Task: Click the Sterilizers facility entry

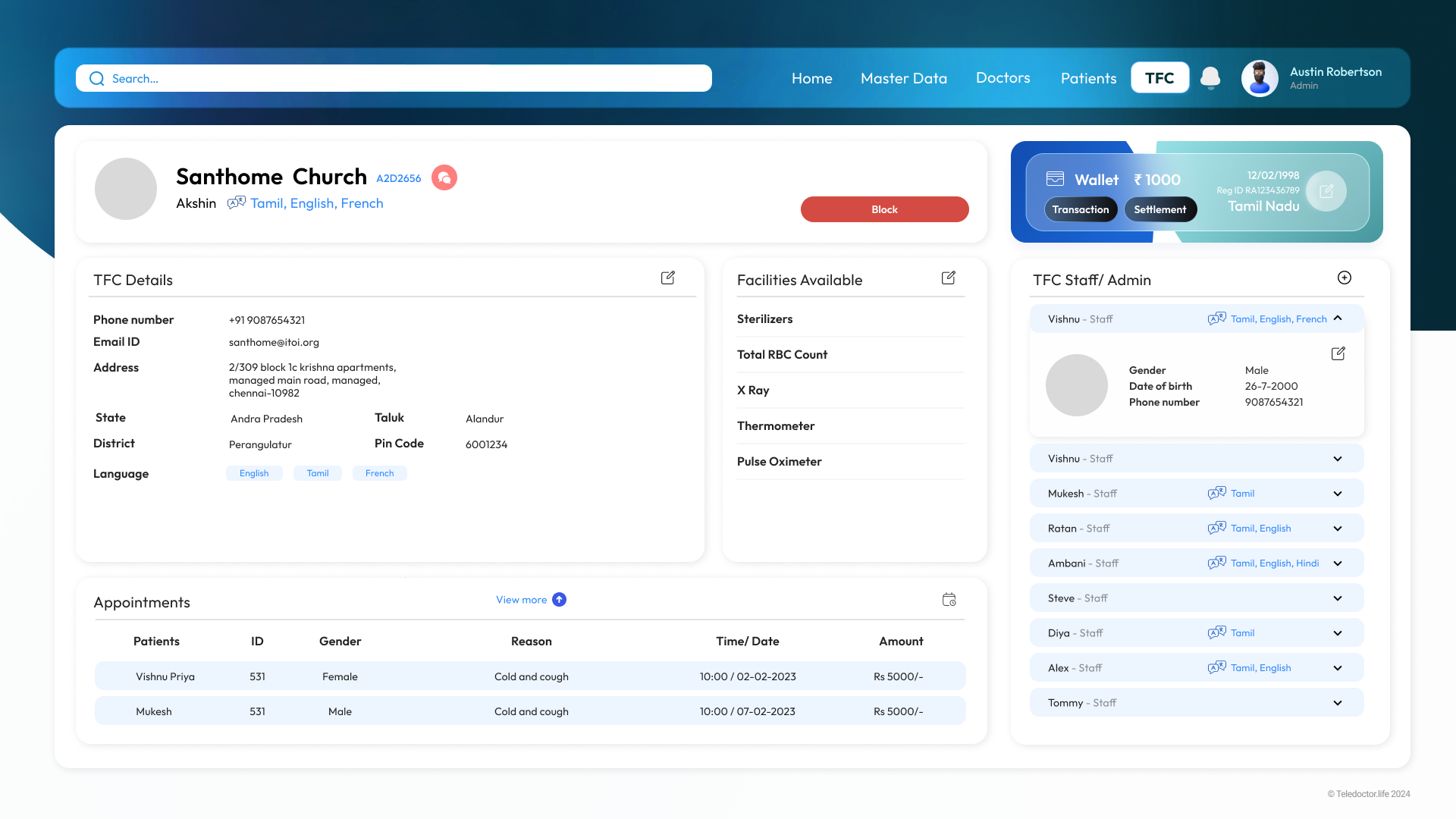Action: click(x=764, y=319)
